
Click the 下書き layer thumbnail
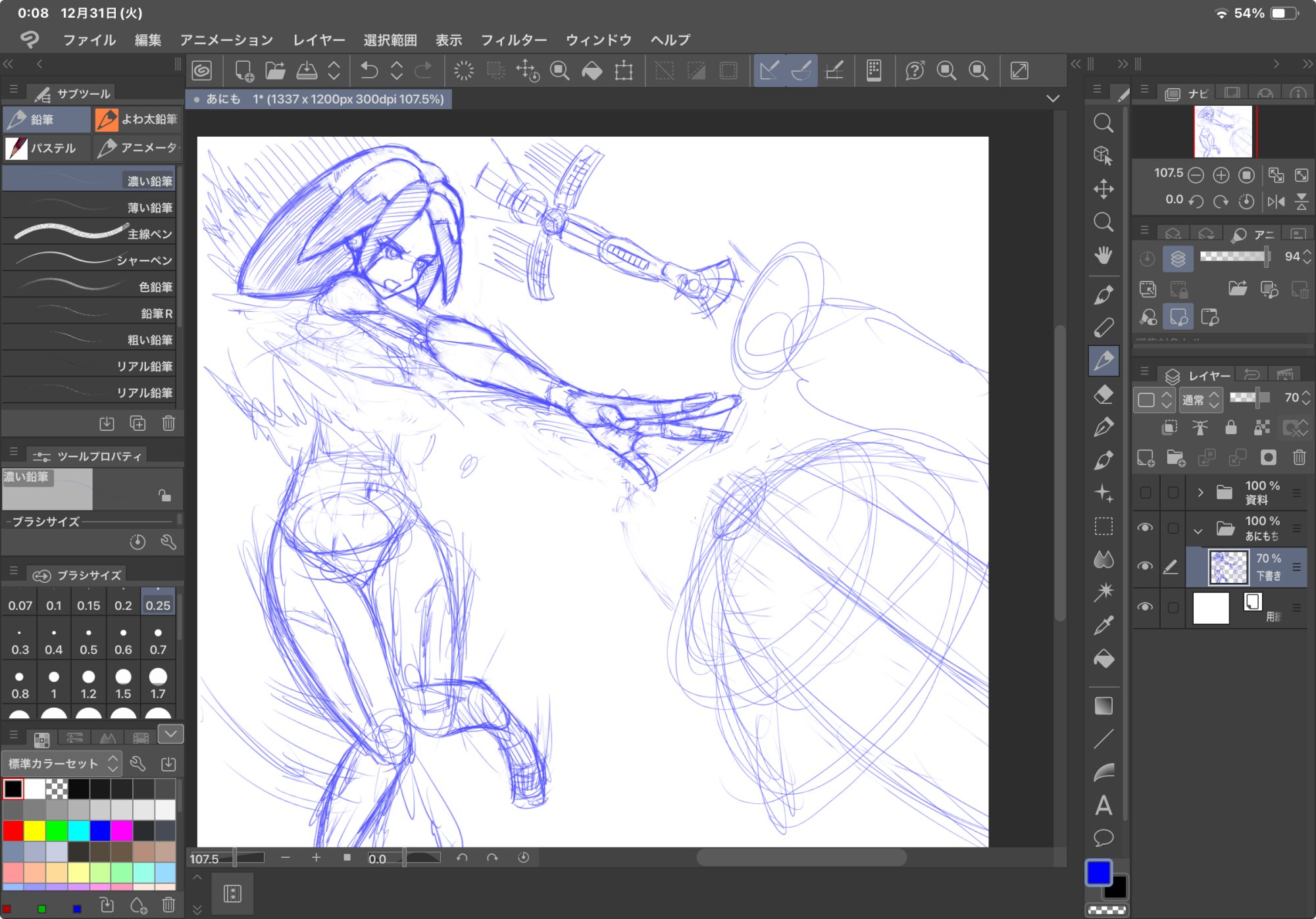point(1228,567)
